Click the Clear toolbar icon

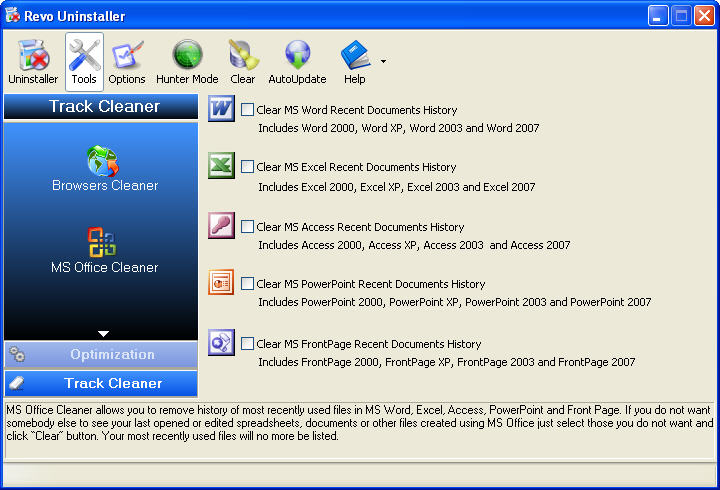coord(242,61)
